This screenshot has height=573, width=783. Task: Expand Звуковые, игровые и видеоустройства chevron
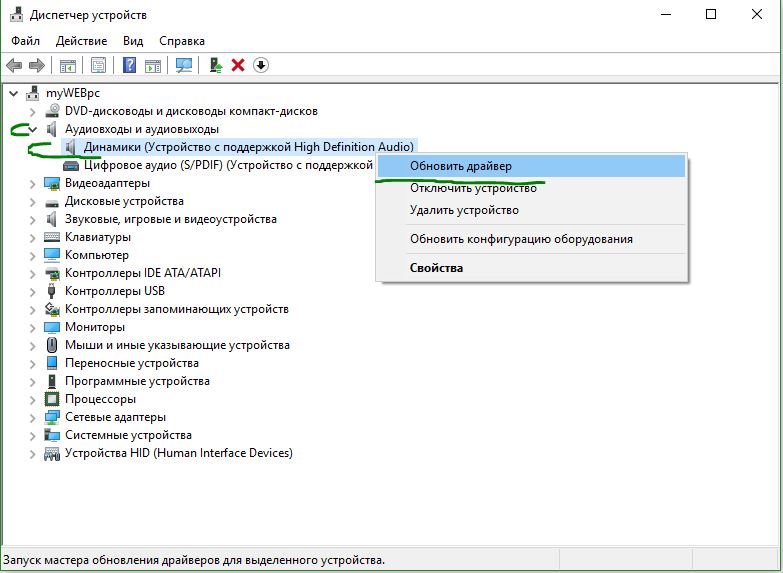[x=33, y=220]
